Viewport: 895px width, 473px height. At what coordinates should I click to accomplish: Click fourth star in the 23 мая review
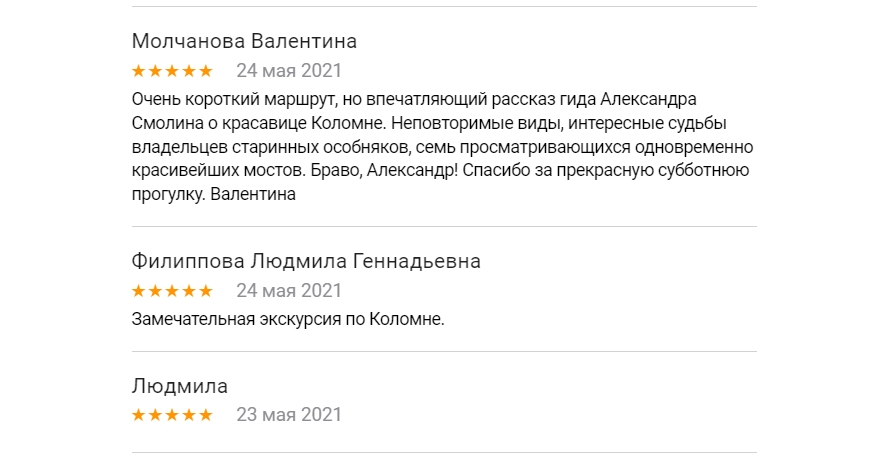(189, 415)
